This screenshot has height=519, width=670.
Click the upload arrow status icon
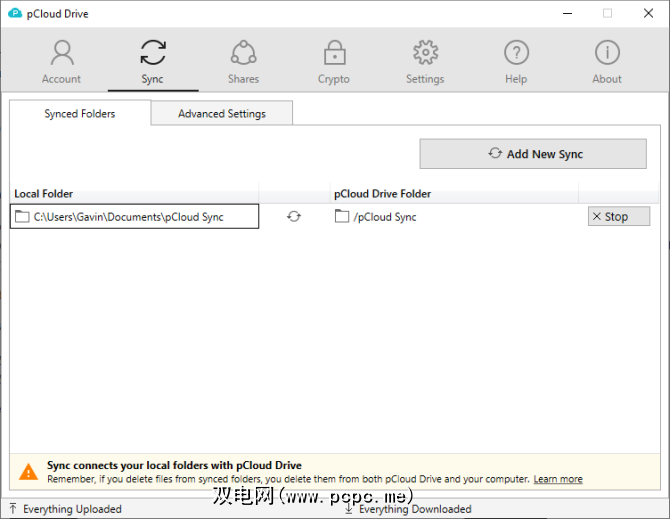(x=13, y=508)
